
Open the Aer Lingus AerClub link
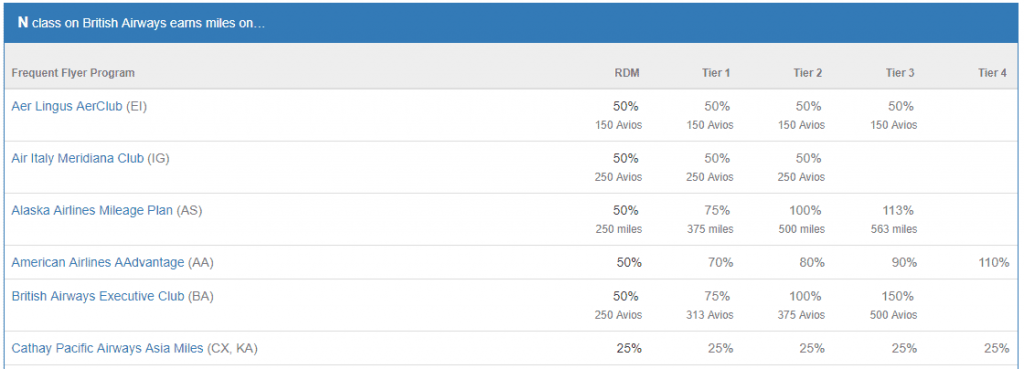click(67, 106)
